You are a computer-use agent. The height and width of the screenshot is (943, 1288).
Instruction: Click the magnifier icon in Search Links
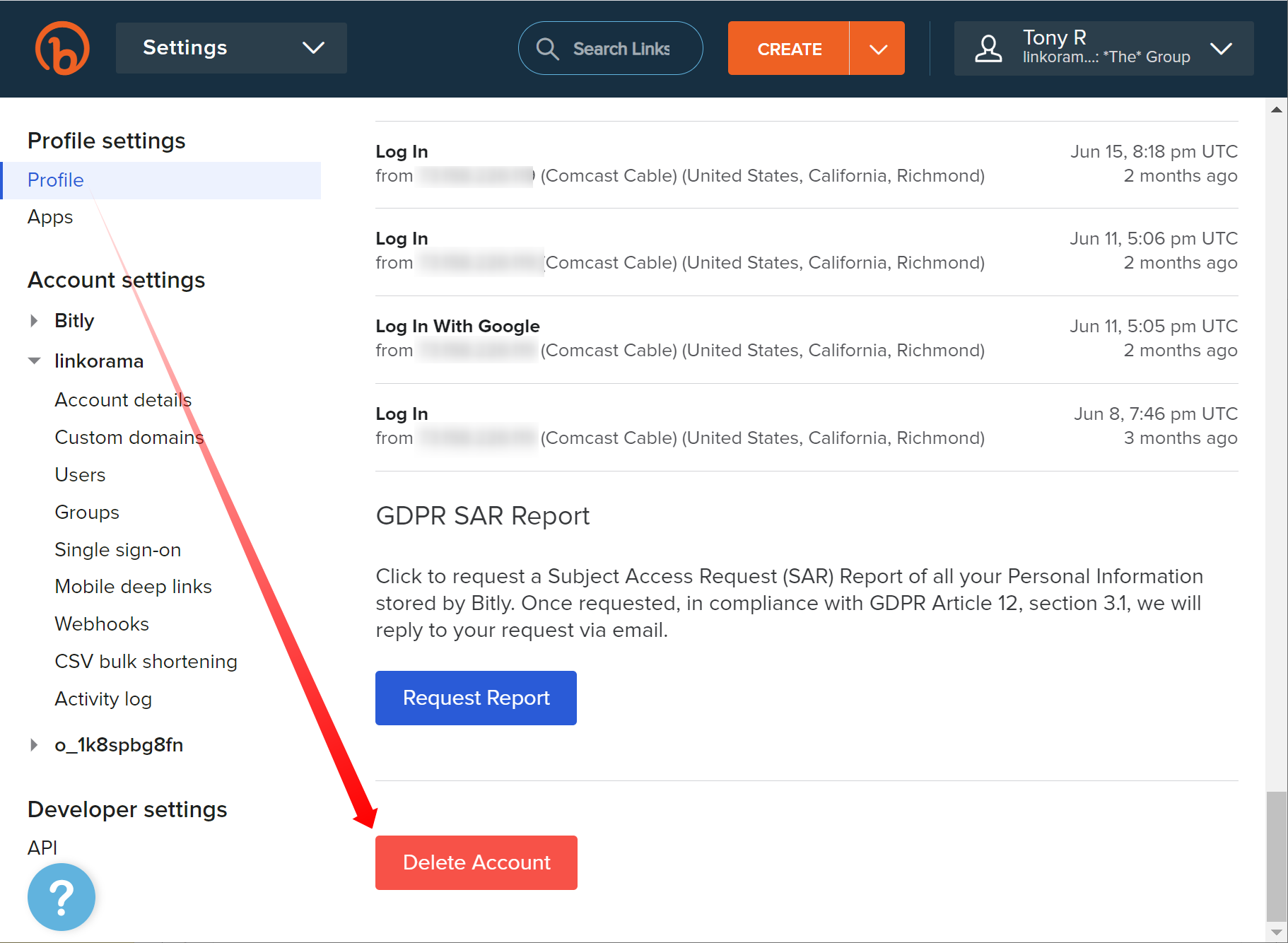point(547,49)
